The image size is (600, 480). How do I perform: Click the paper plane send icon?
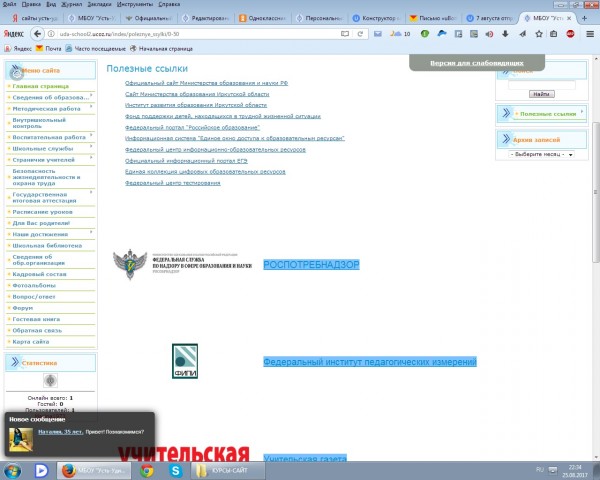pyautogui.click(x=522, y=34)
